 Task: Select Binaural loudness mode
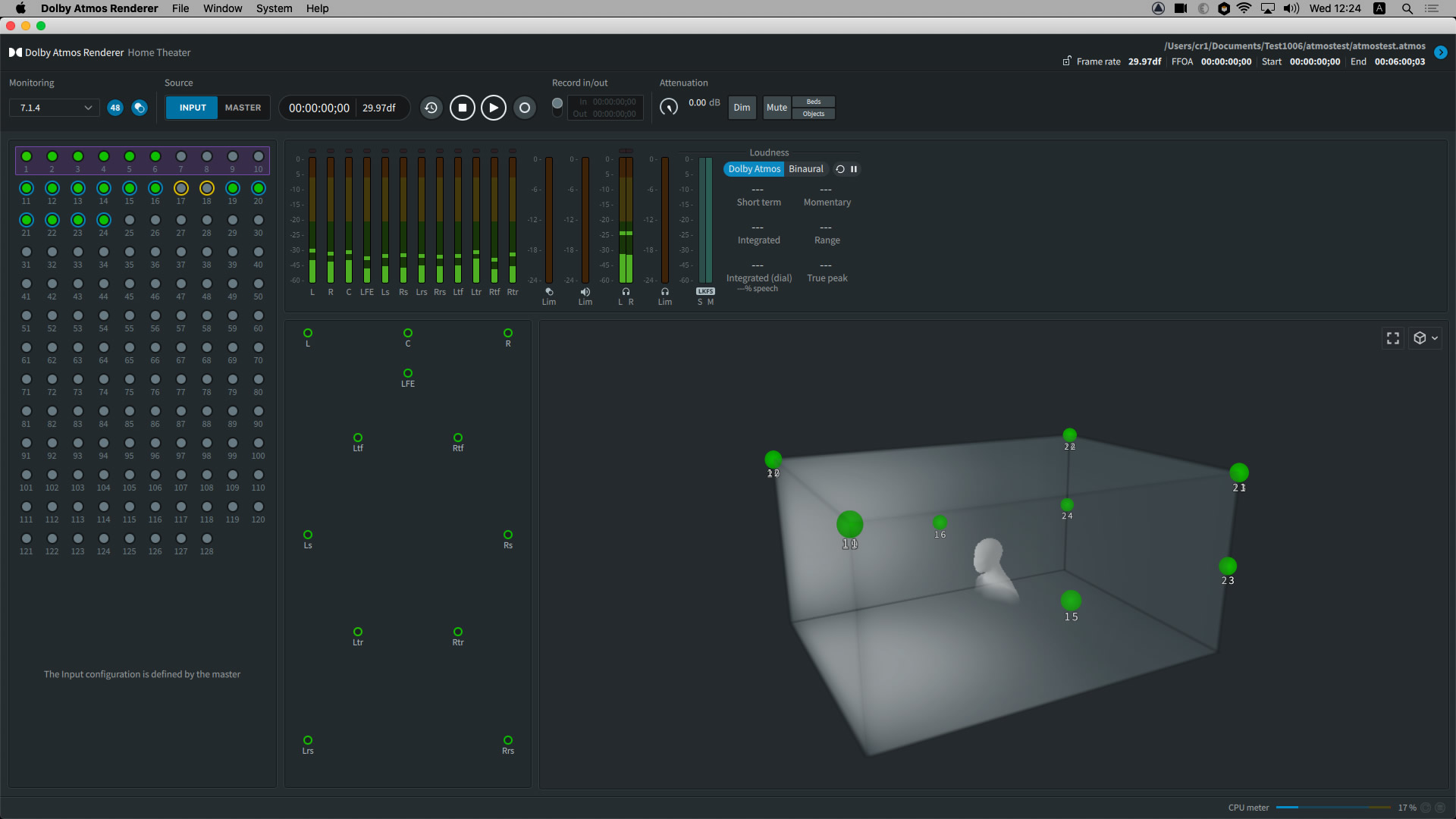805,169
